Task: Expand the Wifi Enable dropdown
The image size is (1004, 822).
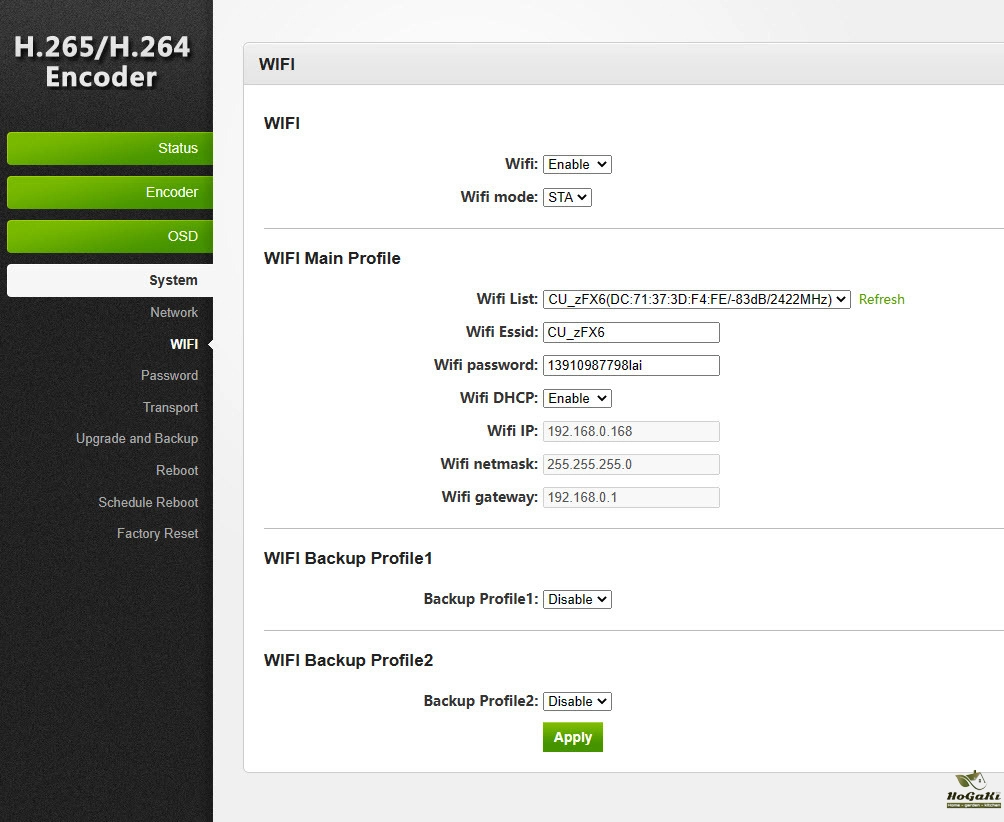Action: (577, 164)
